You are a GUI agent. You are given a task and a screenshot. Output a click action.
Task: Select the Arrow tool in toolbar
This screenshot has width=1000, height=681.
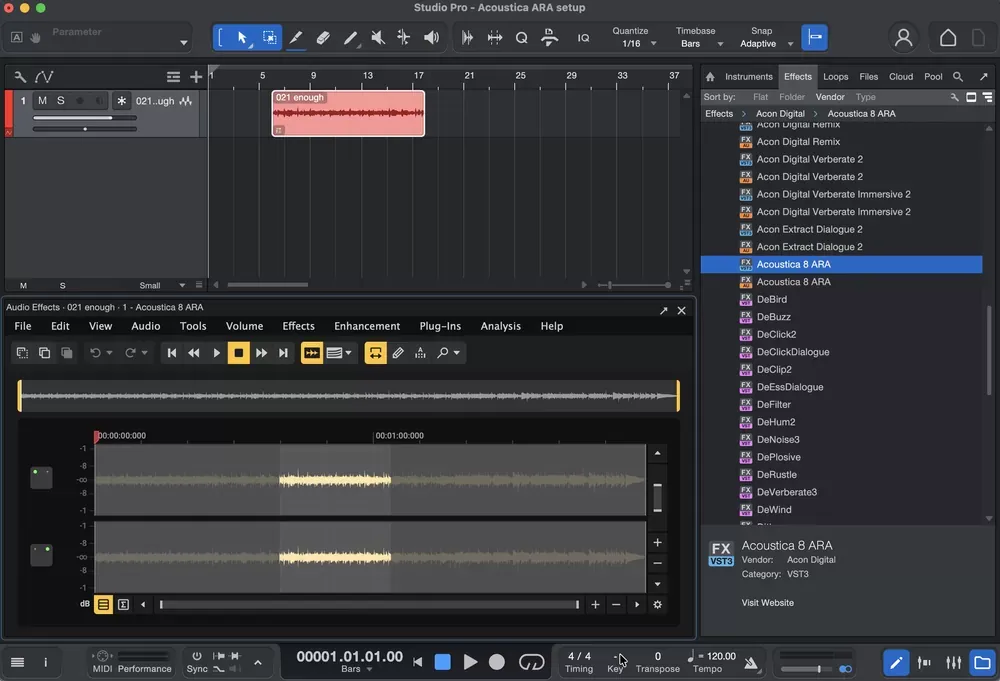click(242, 38)
